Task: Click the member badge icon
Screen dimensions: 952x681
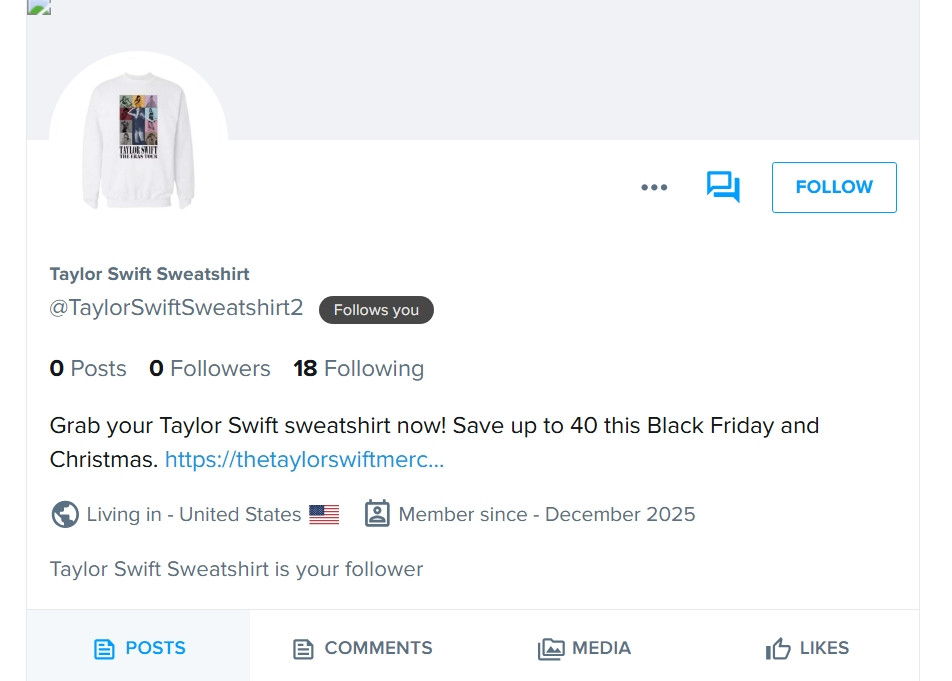Action: [x=377, y=514]
